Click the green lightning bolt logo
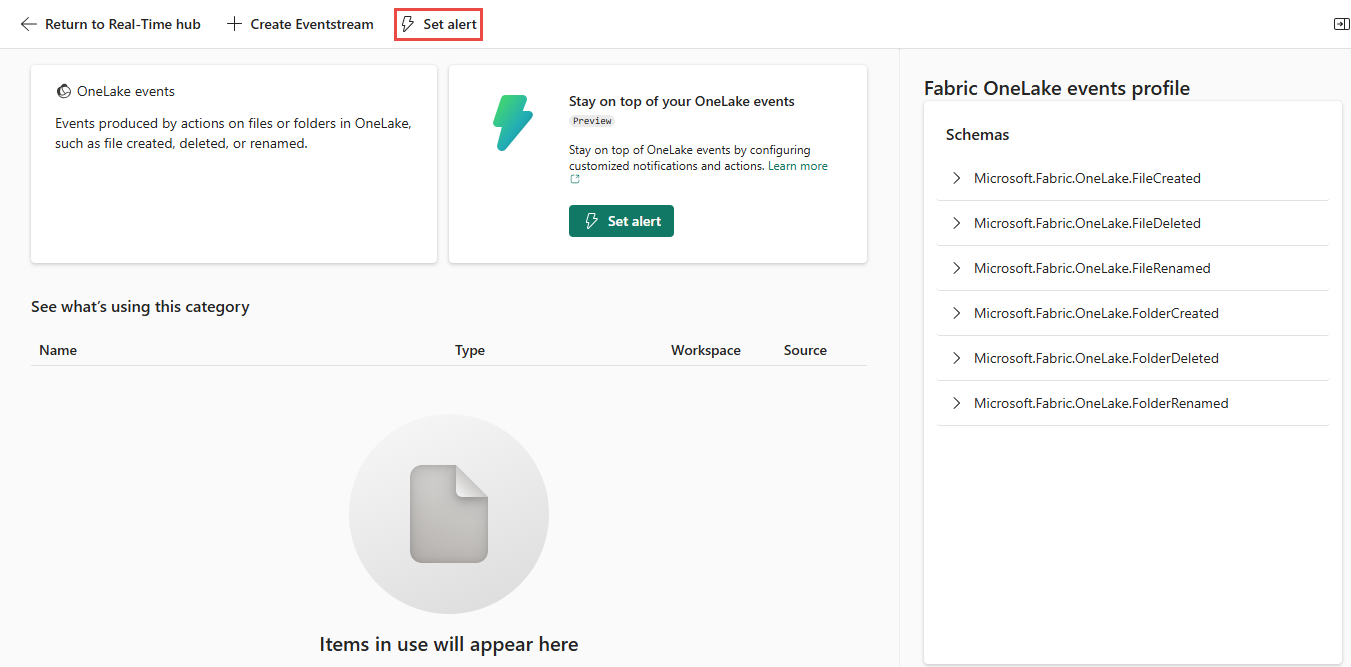 [513, 123]
